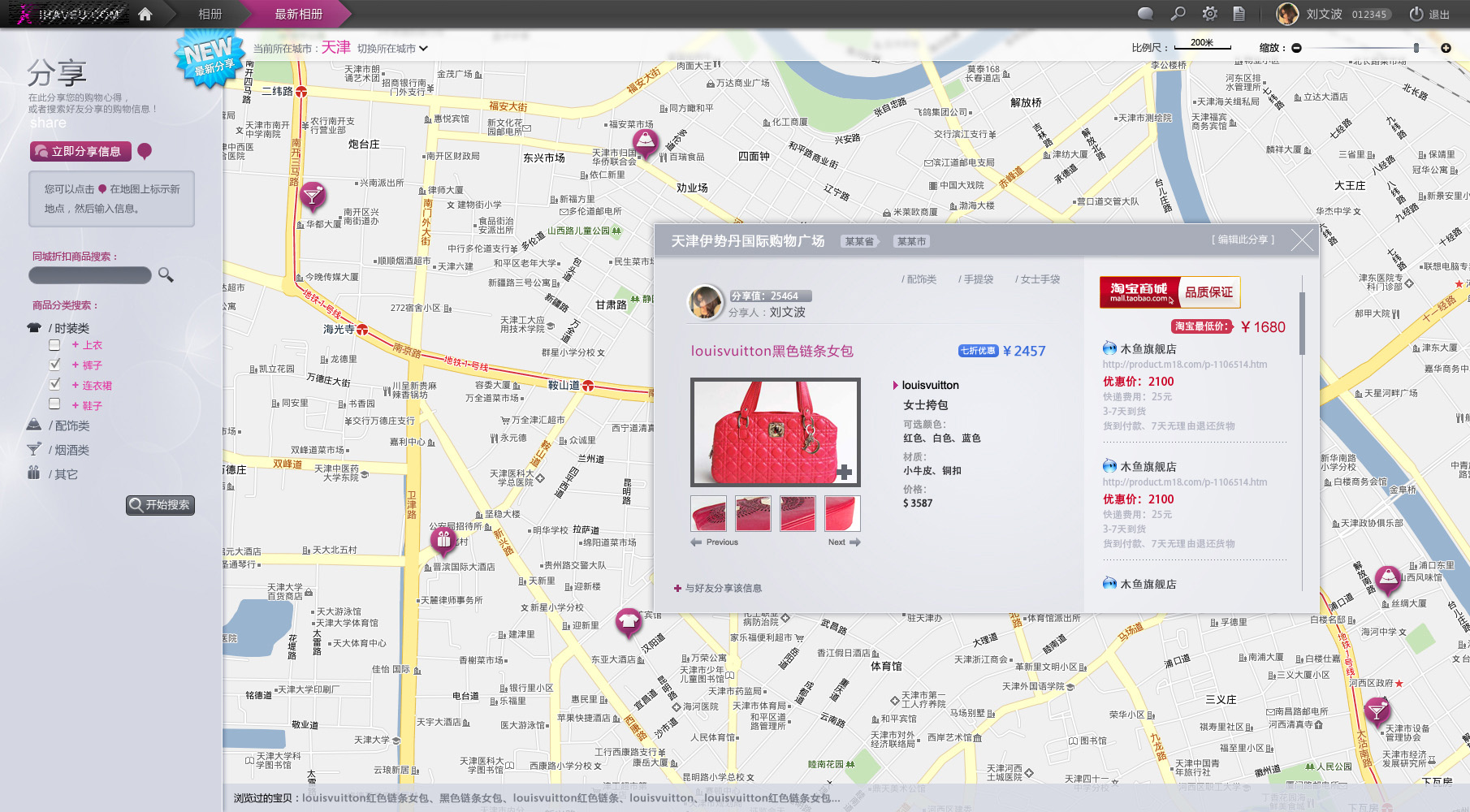1470x812 pixels.
Task: Toggle the 上衣 checkbox
Action: click(54, 344)
